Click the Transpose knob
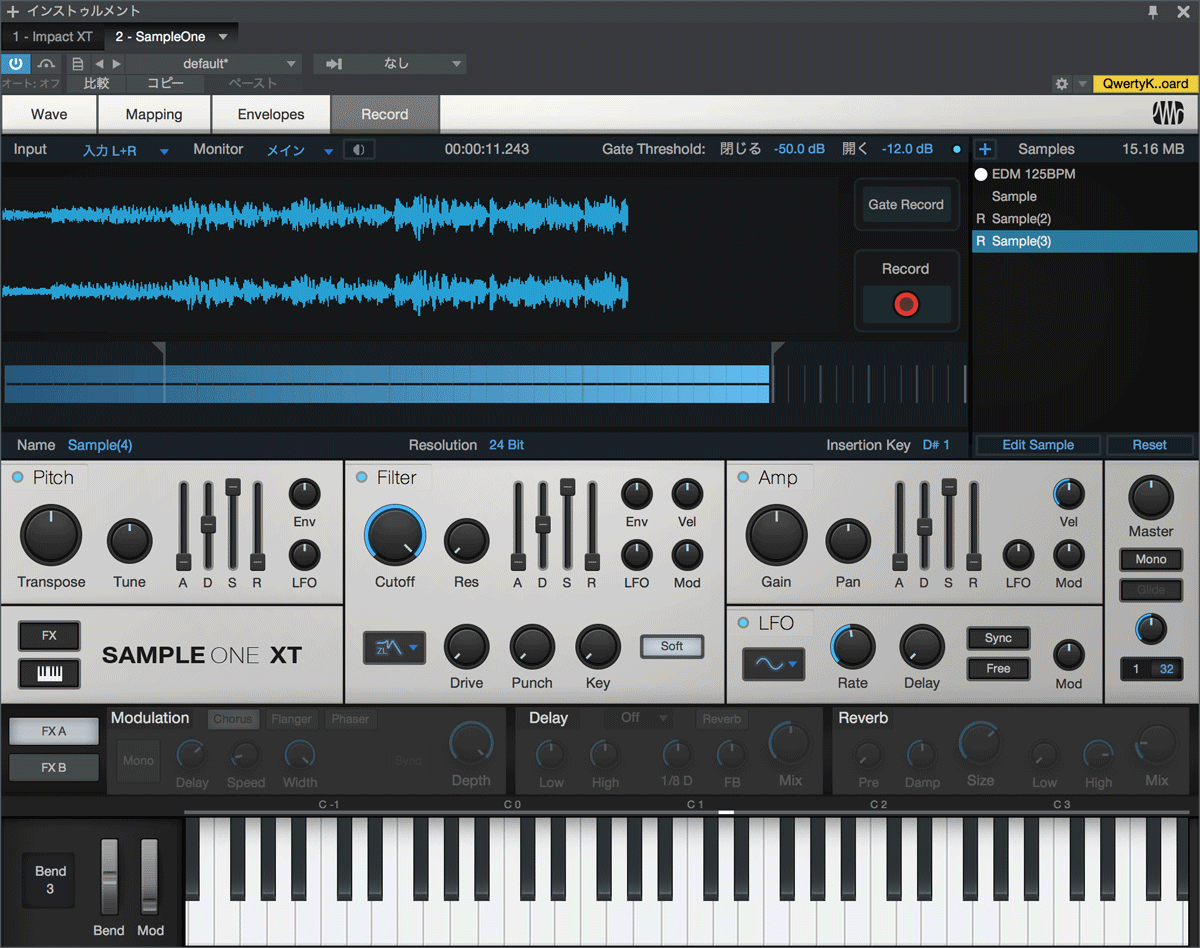 pyautogui.click(x=51, y=535)
